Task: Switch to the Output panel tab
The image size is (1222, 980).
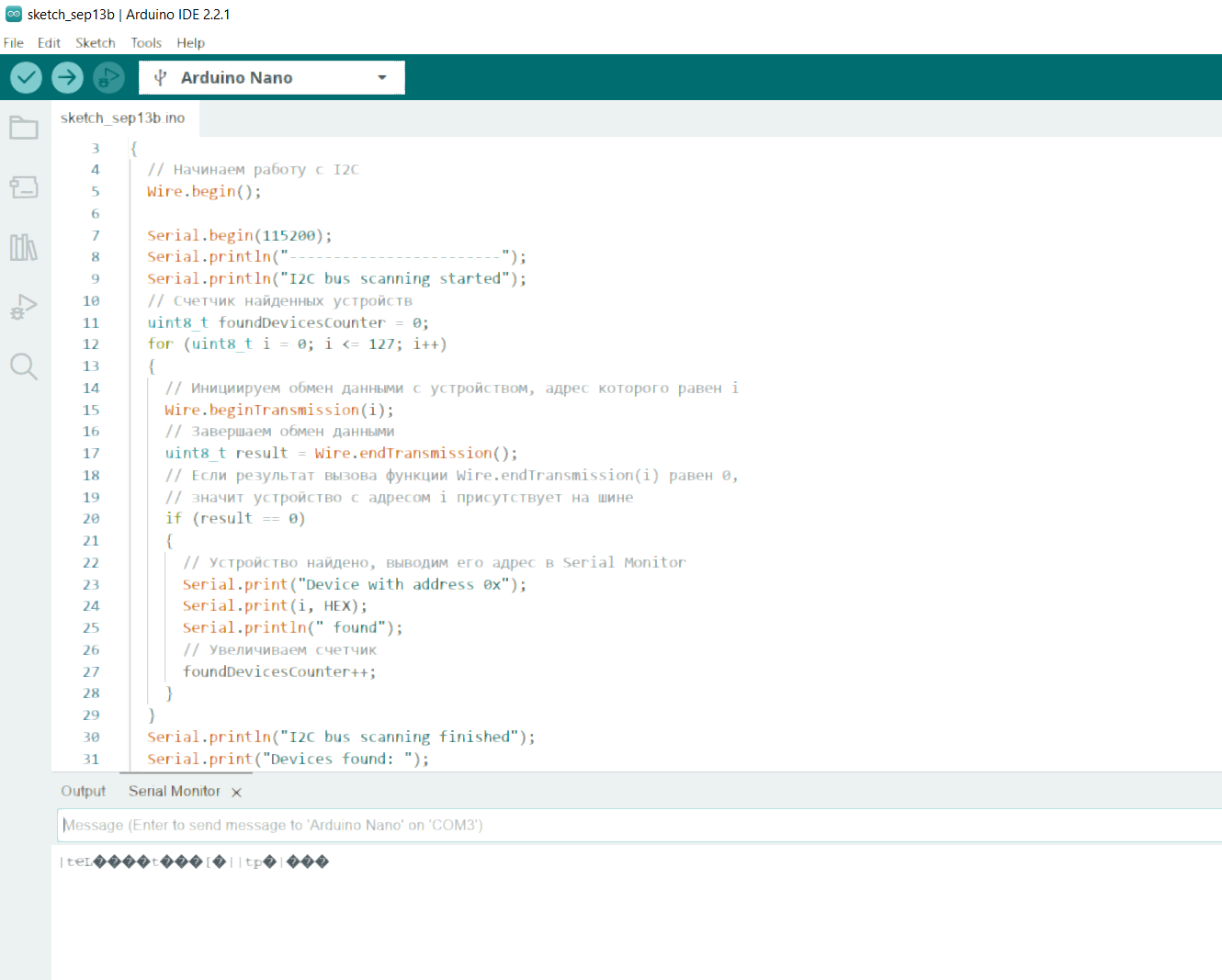Action: pos(84,791)
